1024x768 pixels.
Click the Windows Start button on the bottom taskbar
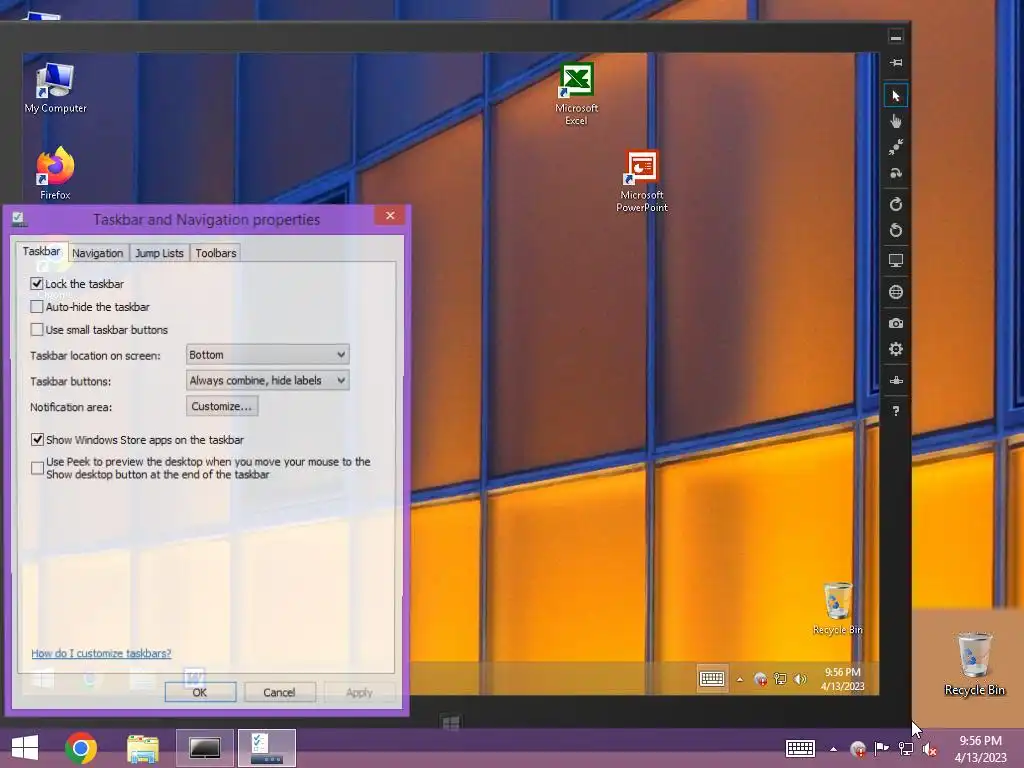25,748
